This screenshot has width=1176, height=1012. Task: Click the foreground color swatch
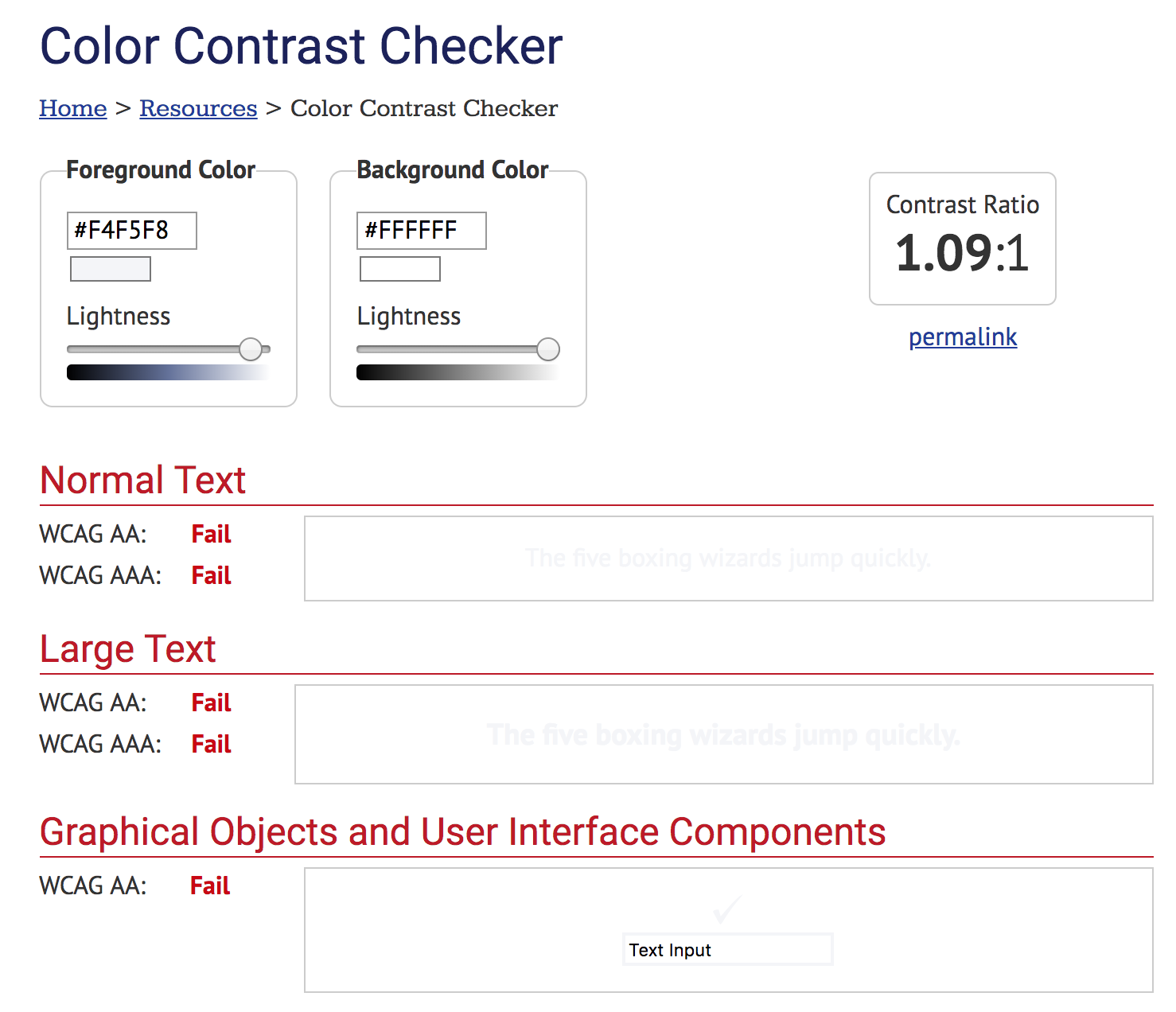pyautogui.click(x=110, y=269)
